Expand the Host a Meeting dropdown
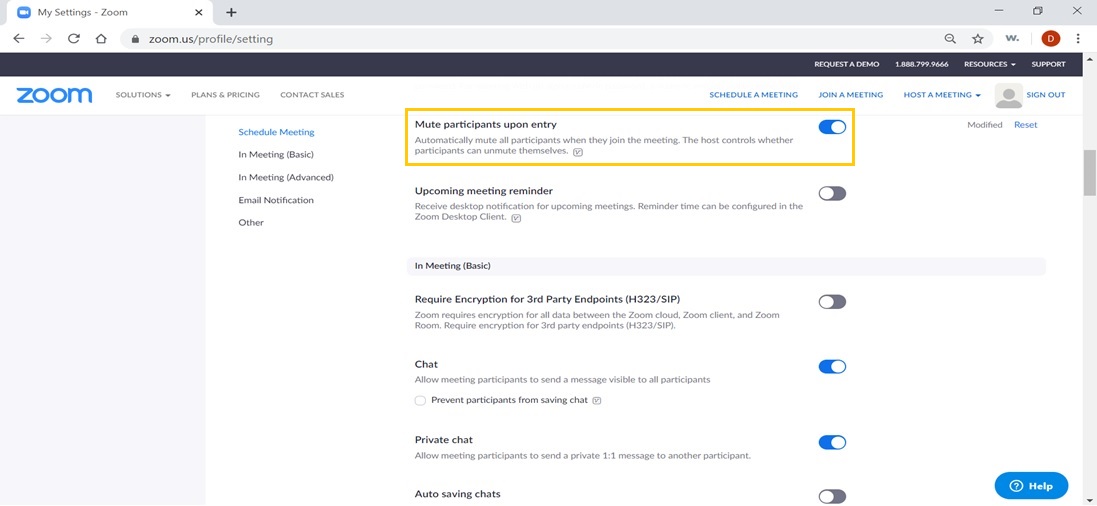The width and height of the screenshot is (1097, 506). [x=942, y=95]
